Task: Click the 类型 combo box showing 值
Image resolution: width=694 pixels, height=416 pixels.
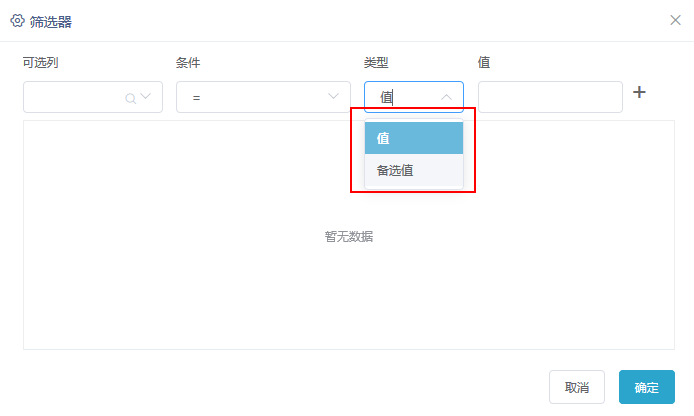Action: [414, 97]
